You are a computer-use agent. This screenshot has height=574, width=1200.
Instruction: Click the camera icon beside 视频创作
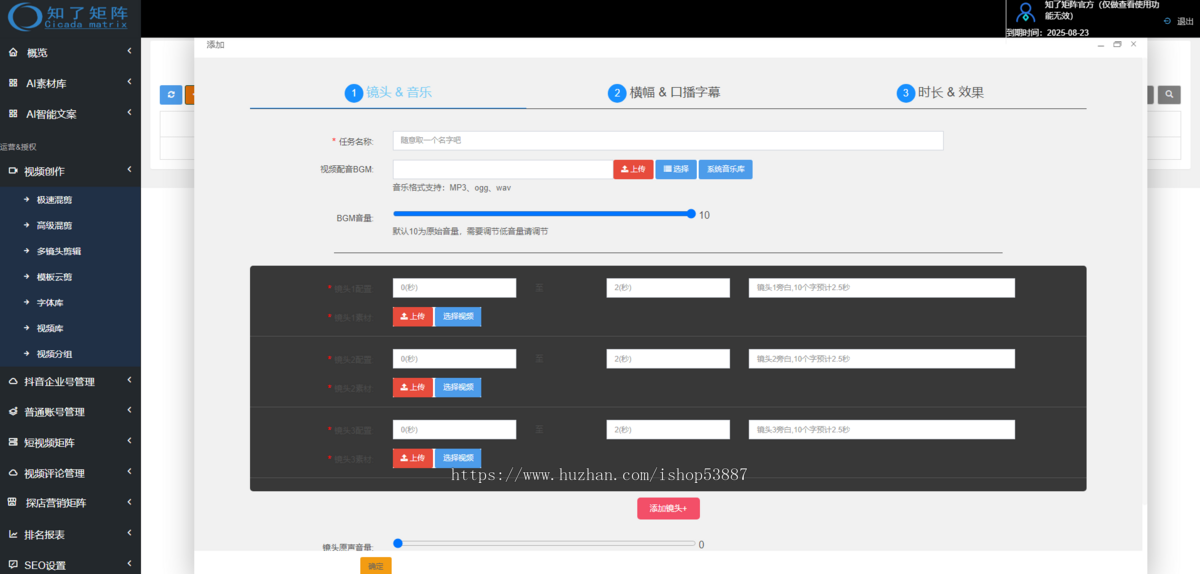point(13,171)
